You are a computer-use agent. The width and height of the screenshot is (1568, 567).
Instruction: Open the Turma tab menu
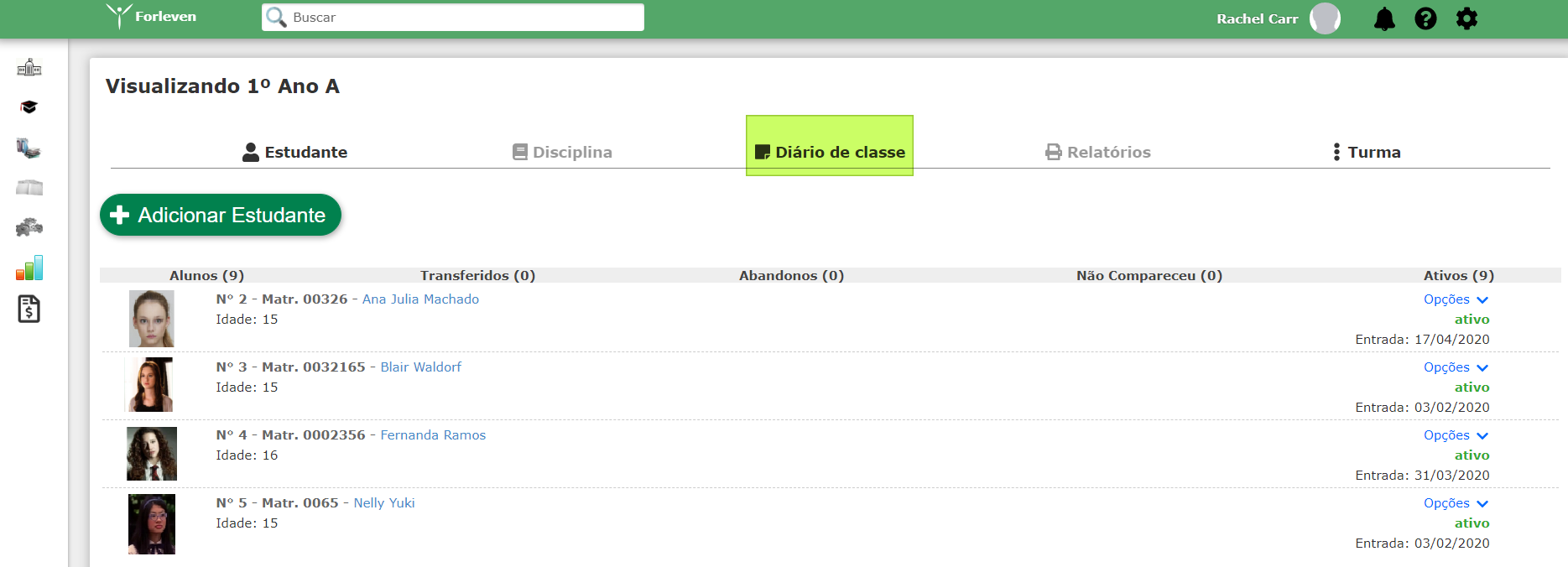1367,153
